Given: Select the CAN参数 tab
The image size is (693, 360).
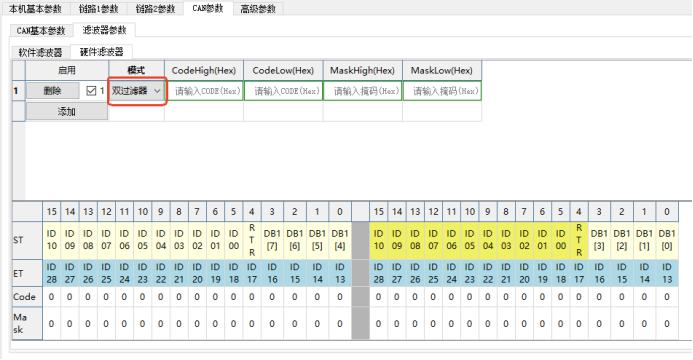Looking at the screenshot, I should click(208, 8).
